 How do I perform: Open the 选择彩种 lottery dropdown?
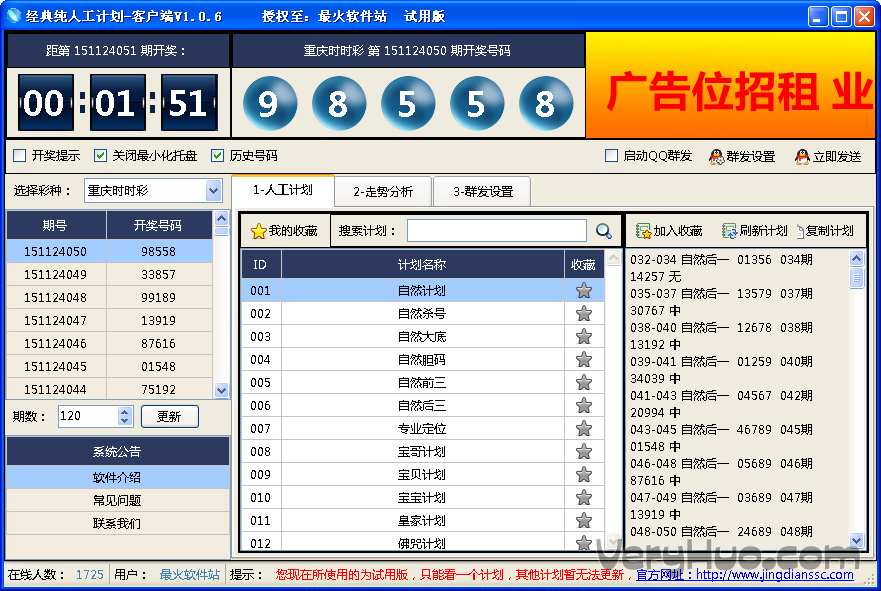click(213, 190)
